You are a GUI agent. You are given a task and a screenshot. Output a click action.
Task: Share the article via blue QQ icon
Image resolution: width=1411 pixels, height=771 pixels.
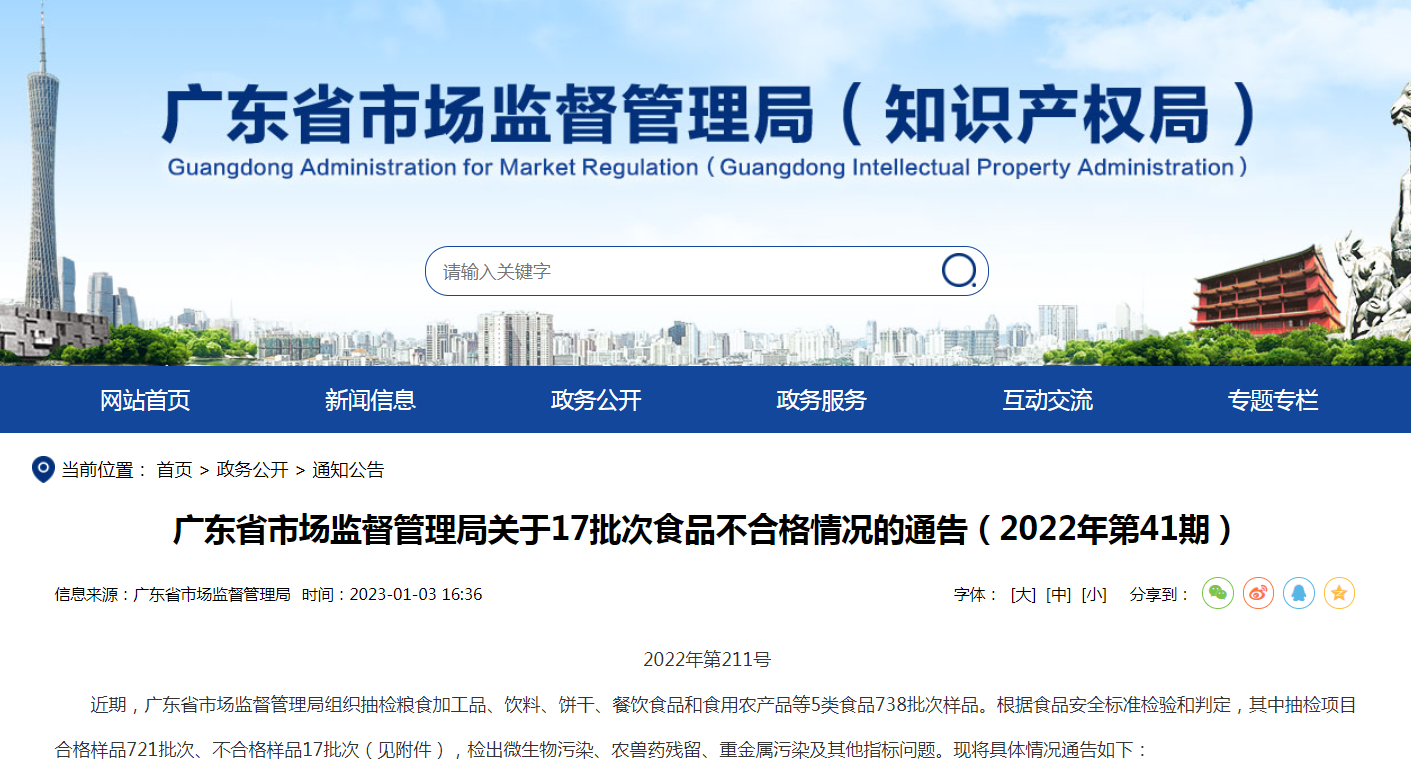(x=1298, y=594)
